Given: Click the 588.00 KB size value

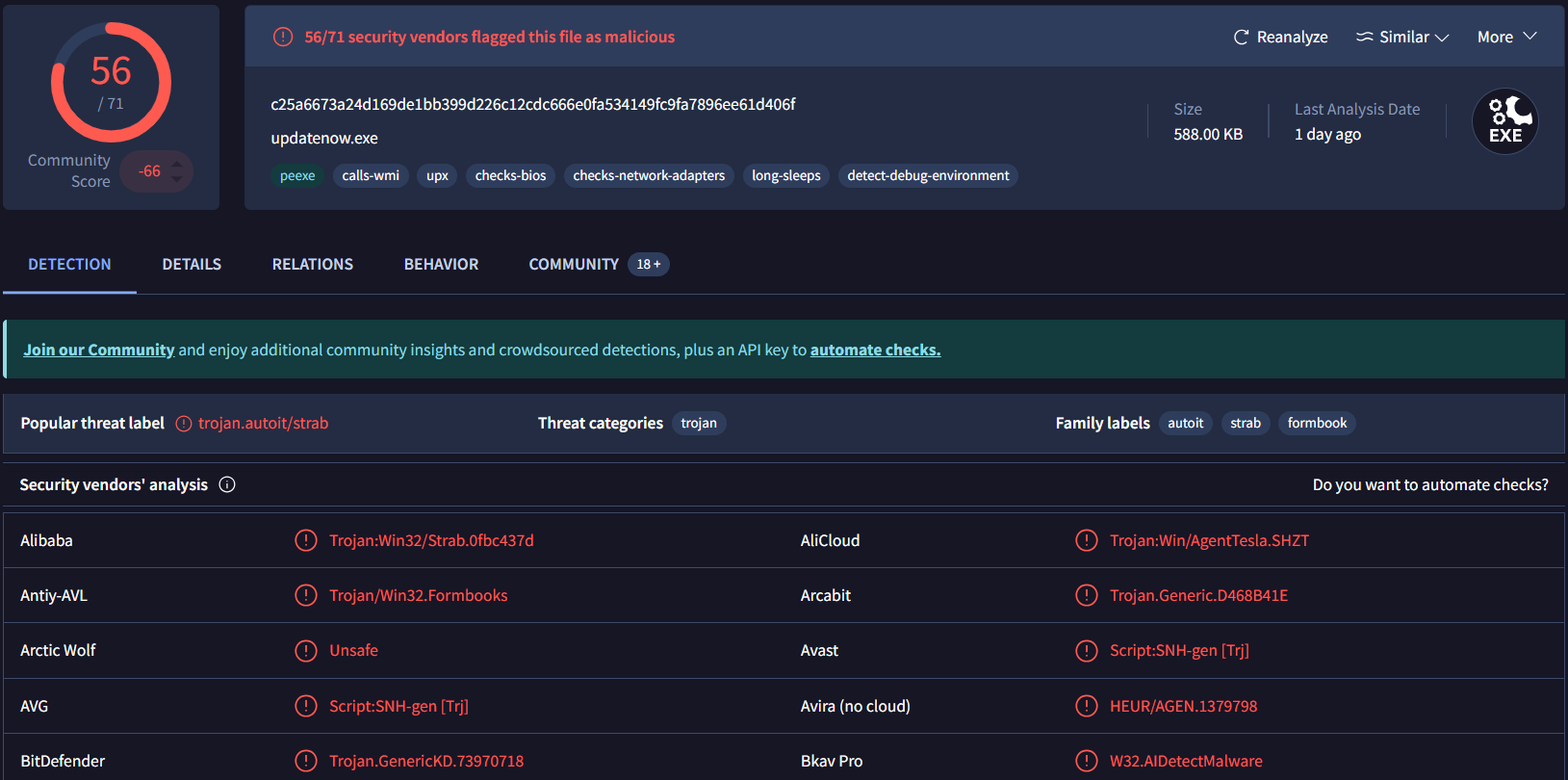Looking at the screenshot, I should (x=1208, y=134).
